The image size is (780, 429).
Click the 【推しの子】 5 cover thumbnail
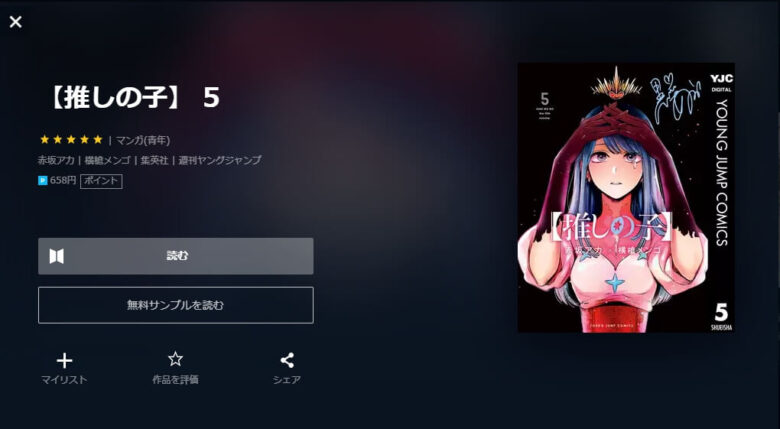[626, 198]
